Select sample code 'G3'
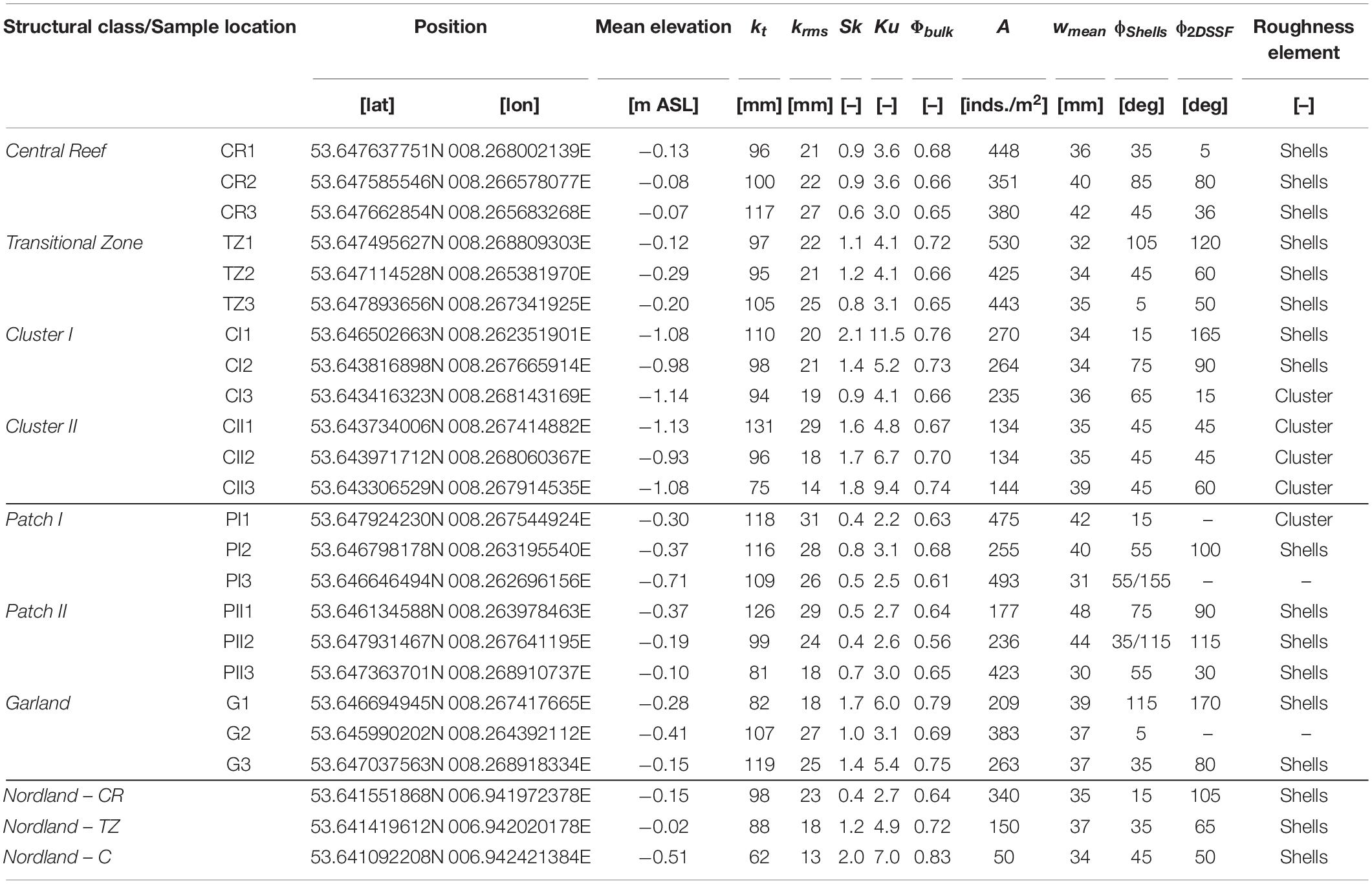 click(238, 765)
